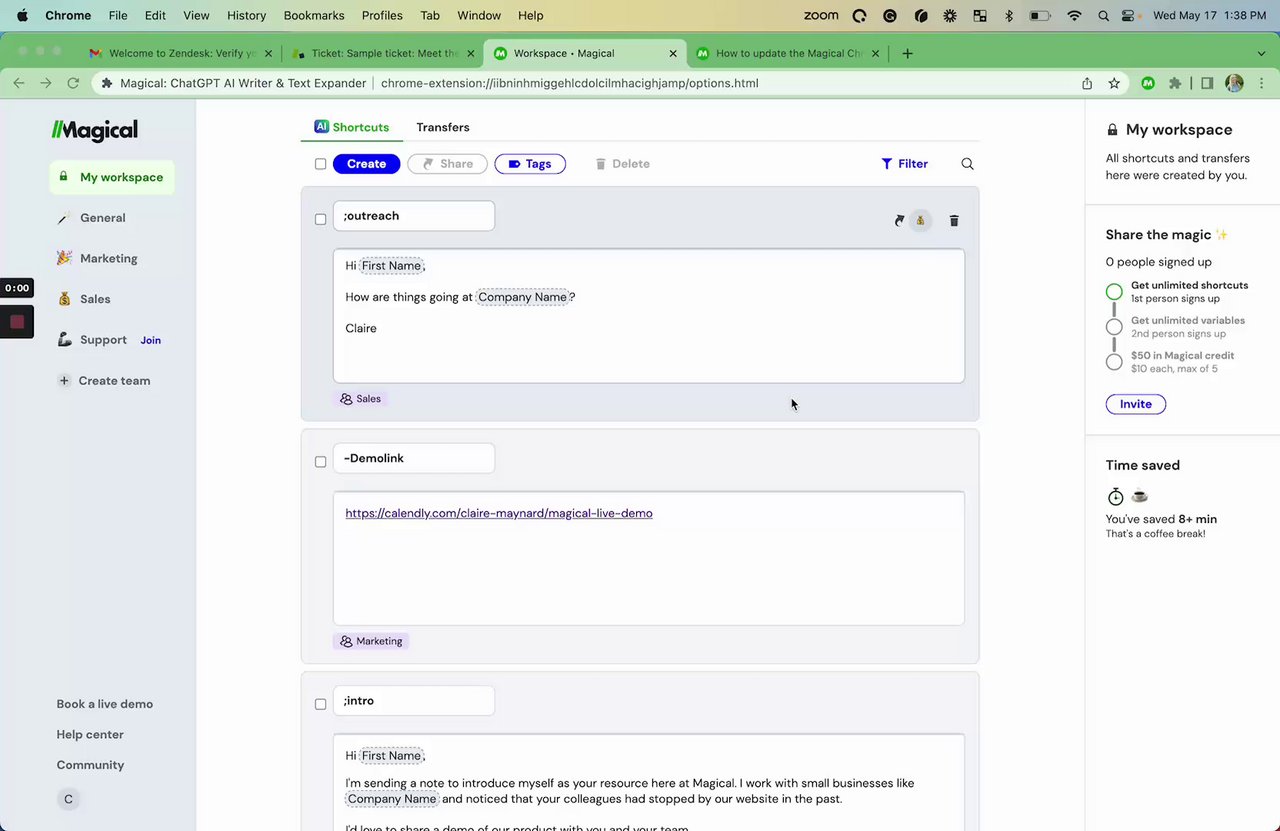Reload the page
Screen dimensions: 1280x831
(73, 83)
